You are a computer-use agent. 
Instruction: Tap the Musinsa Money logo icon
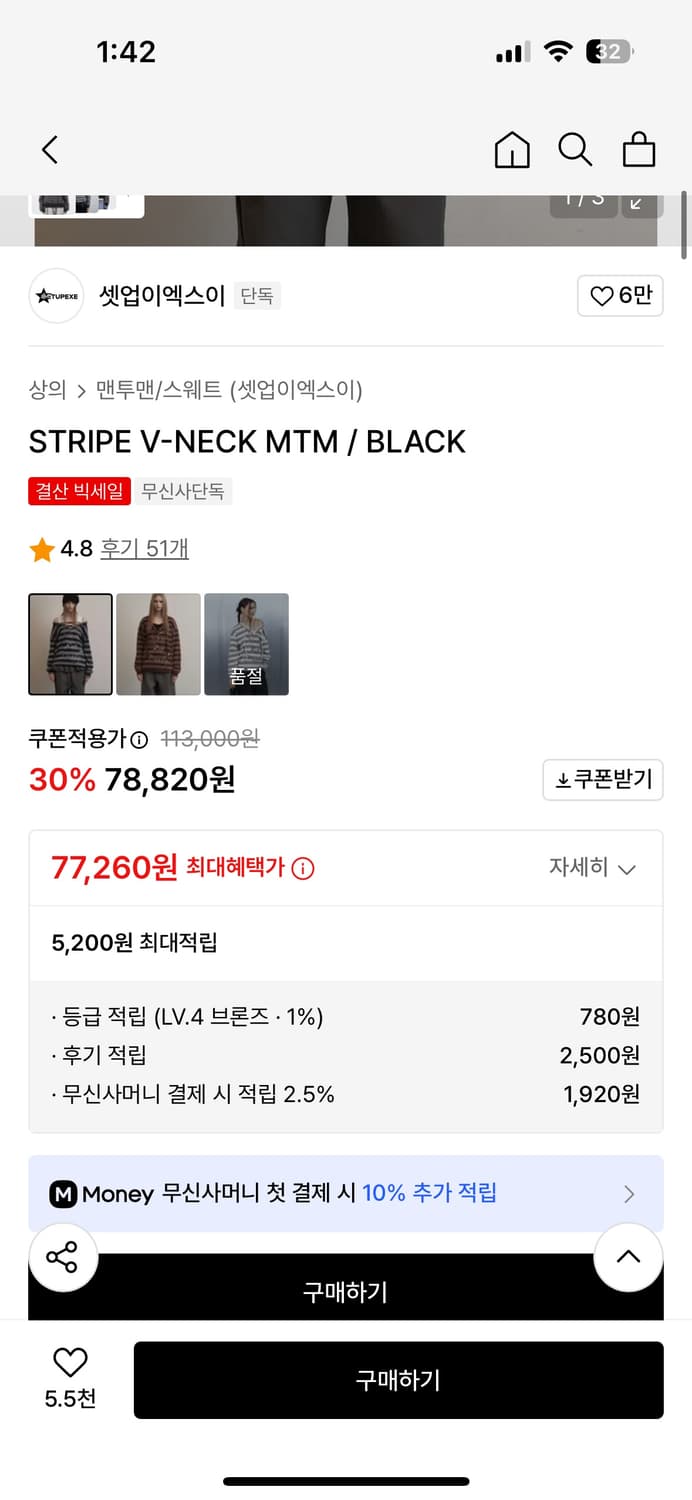[x=63, y=1193]
